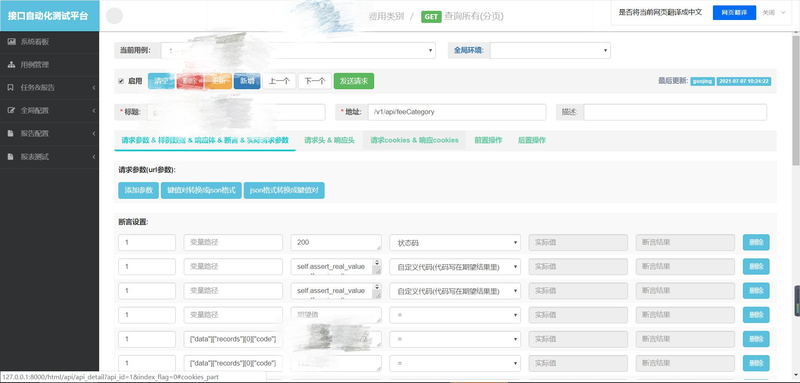Screen dimensions: 800x383
Task: Click the page vertical scrollbar
Action: [x=796, y=99]
